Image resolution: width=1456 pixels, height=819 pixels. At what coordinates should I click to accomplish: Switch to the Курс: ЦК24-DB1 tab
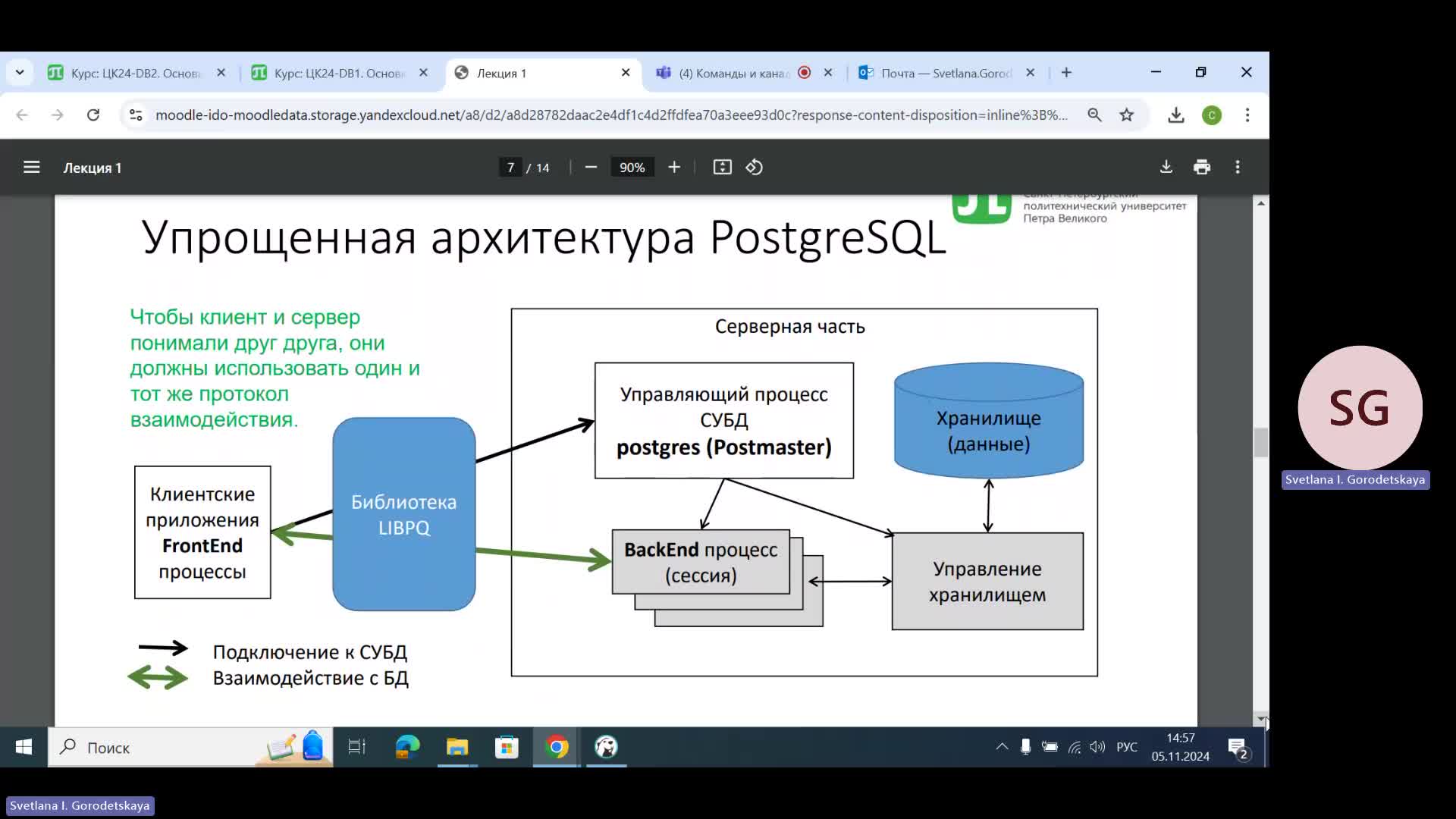point(340,73)
